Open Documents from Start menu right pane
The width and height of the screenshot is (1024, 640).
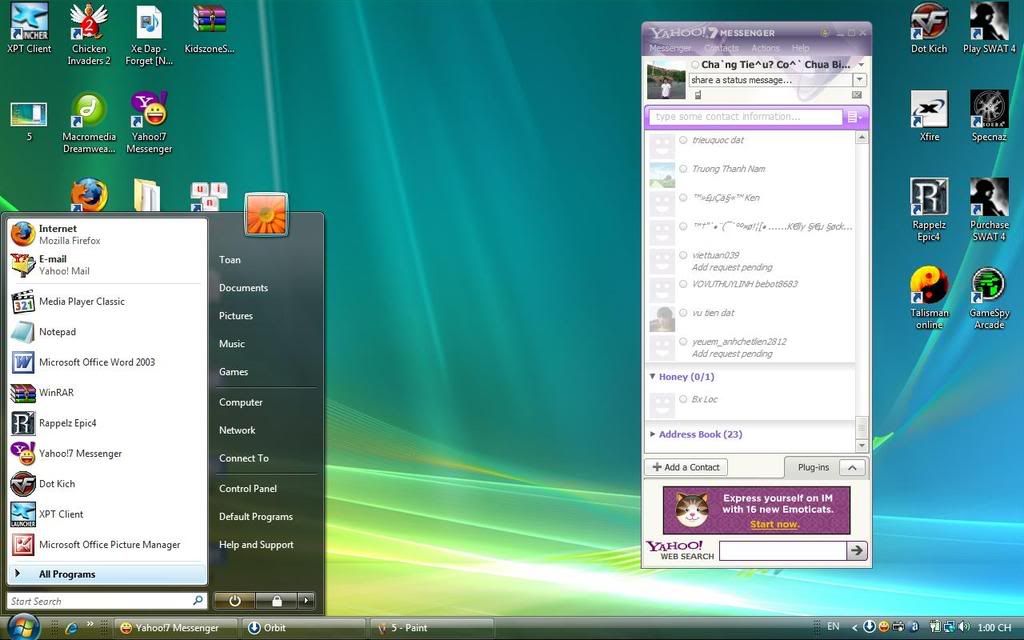[x=243, y=288]
